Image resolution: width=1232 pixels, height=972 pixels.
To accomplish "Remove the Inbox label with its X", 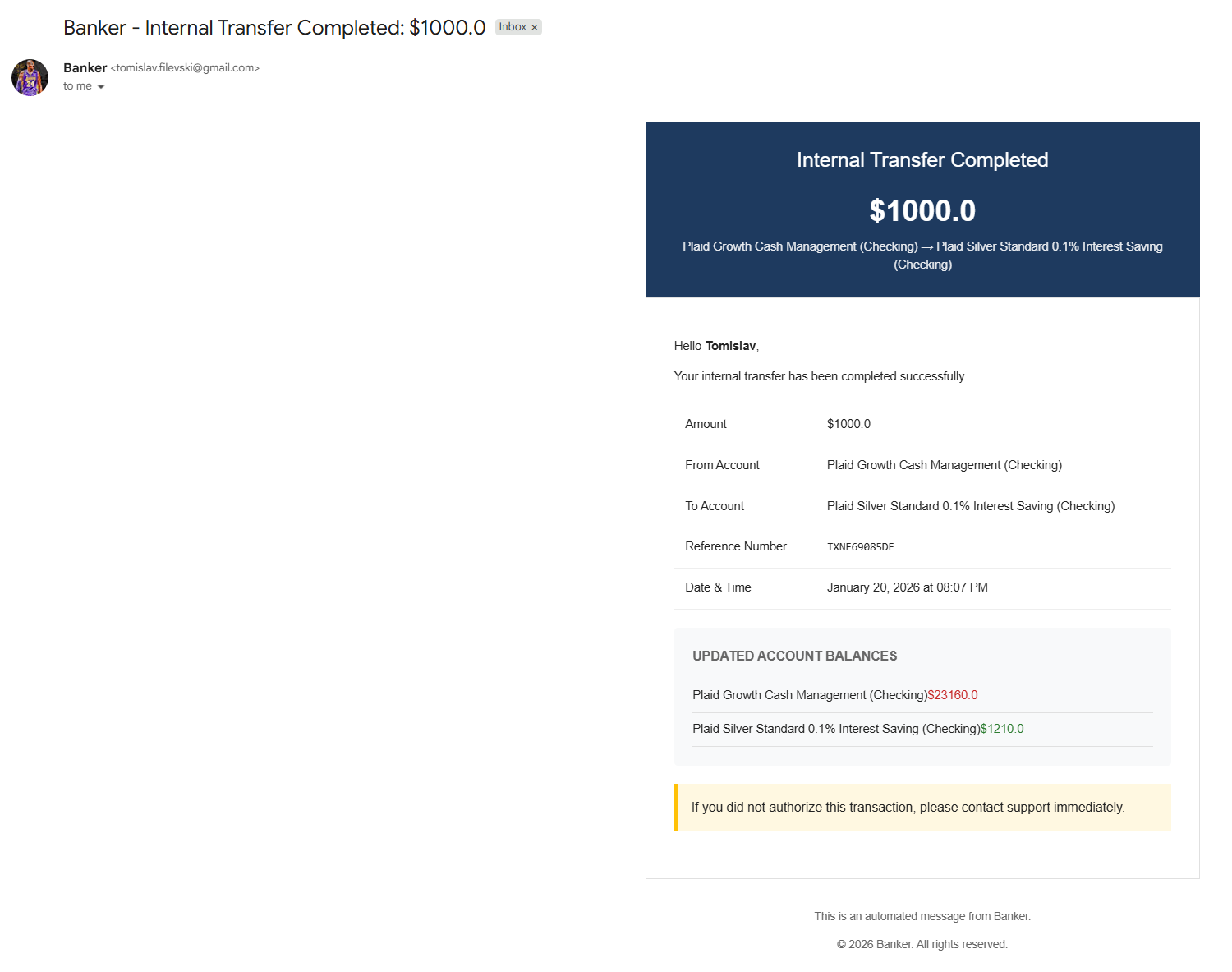I will point(535,28).
